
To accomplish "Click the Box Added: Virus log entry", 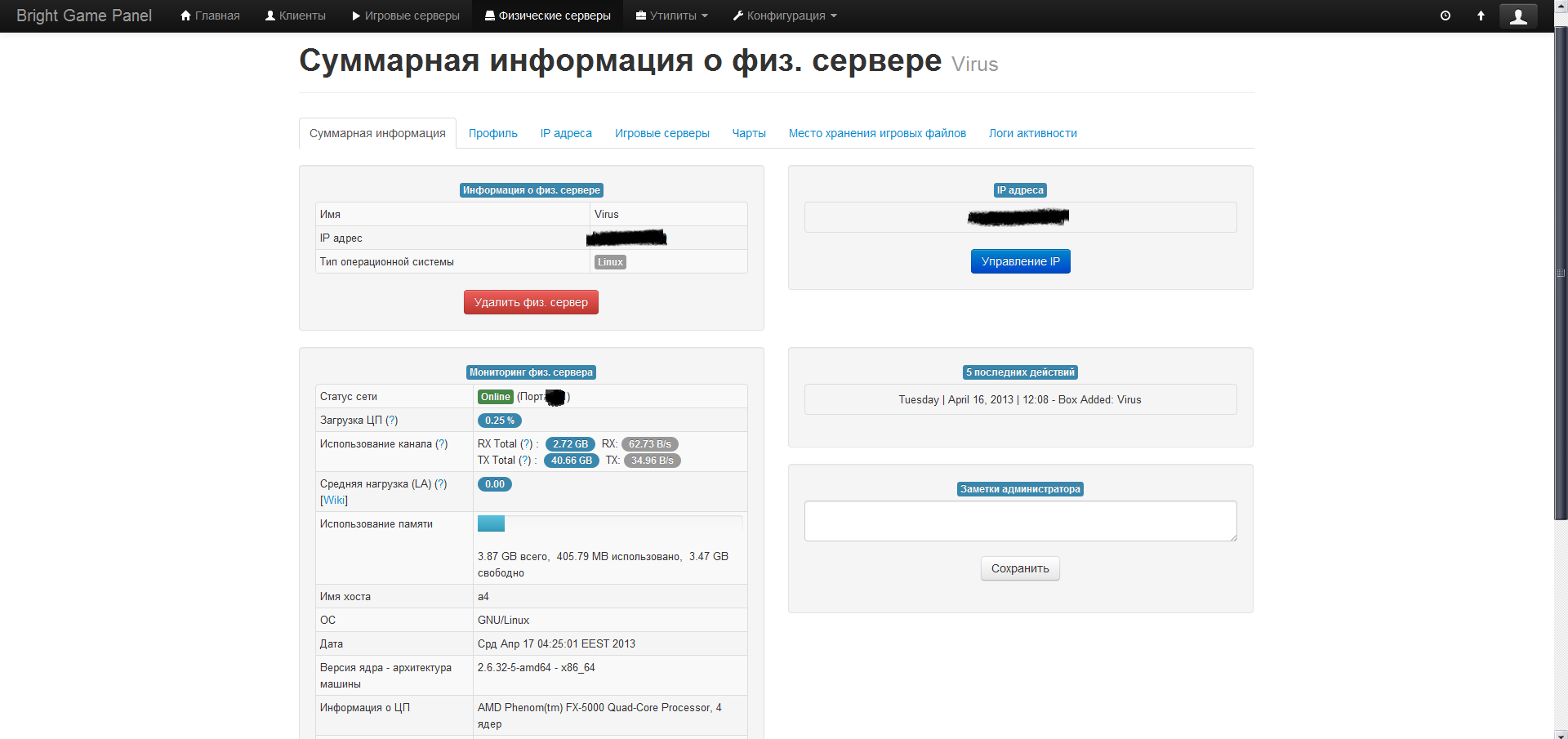I will click(1020, 399).
